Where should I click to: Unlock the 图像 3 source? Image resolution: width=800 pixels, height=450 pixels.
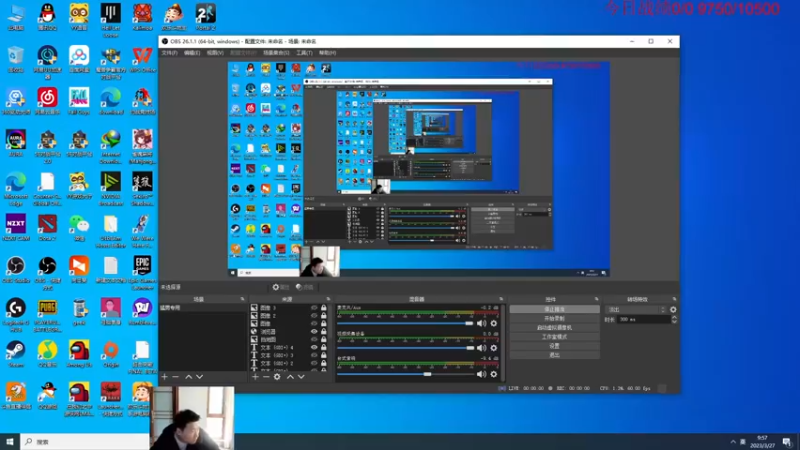[x=323, y=308]
